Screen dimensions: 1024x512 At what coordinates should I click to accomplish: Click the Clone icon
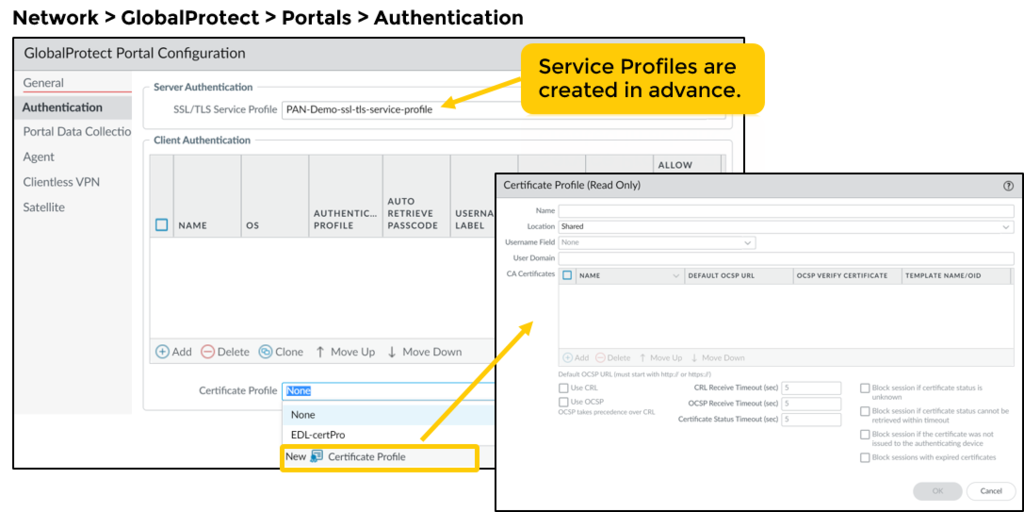265,351
